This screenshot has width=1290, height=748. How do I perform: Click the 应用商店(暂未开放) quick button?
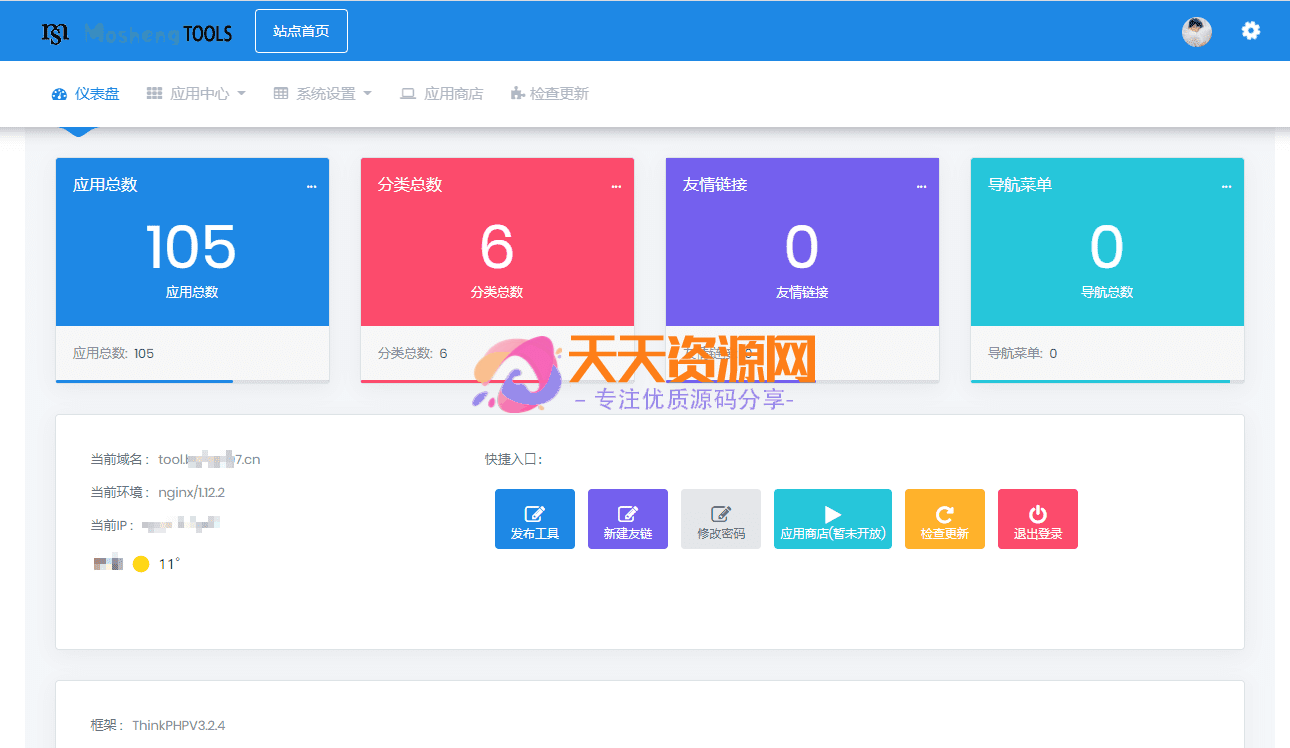833,519
